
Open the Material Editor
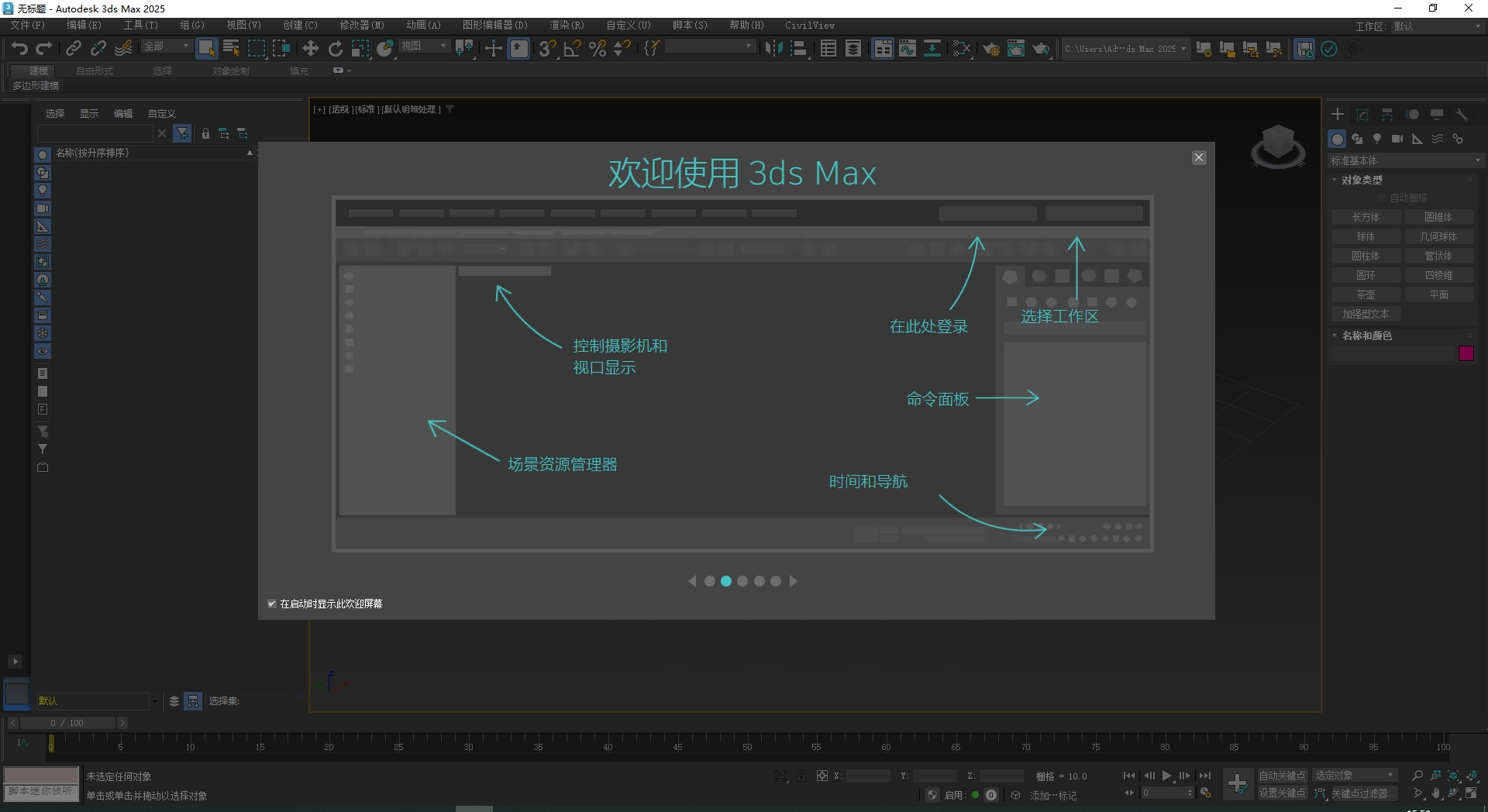click(1016, 48)
